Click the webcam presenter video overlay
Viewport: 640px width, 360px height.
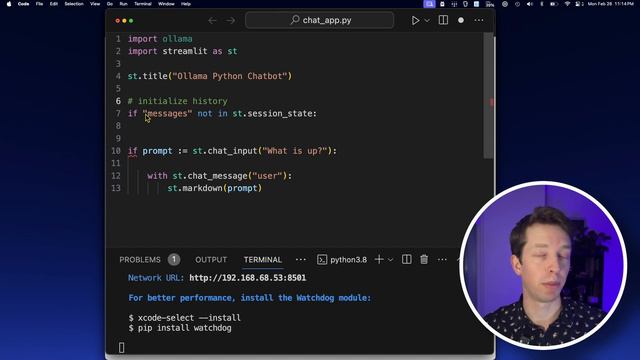[543, 265]
